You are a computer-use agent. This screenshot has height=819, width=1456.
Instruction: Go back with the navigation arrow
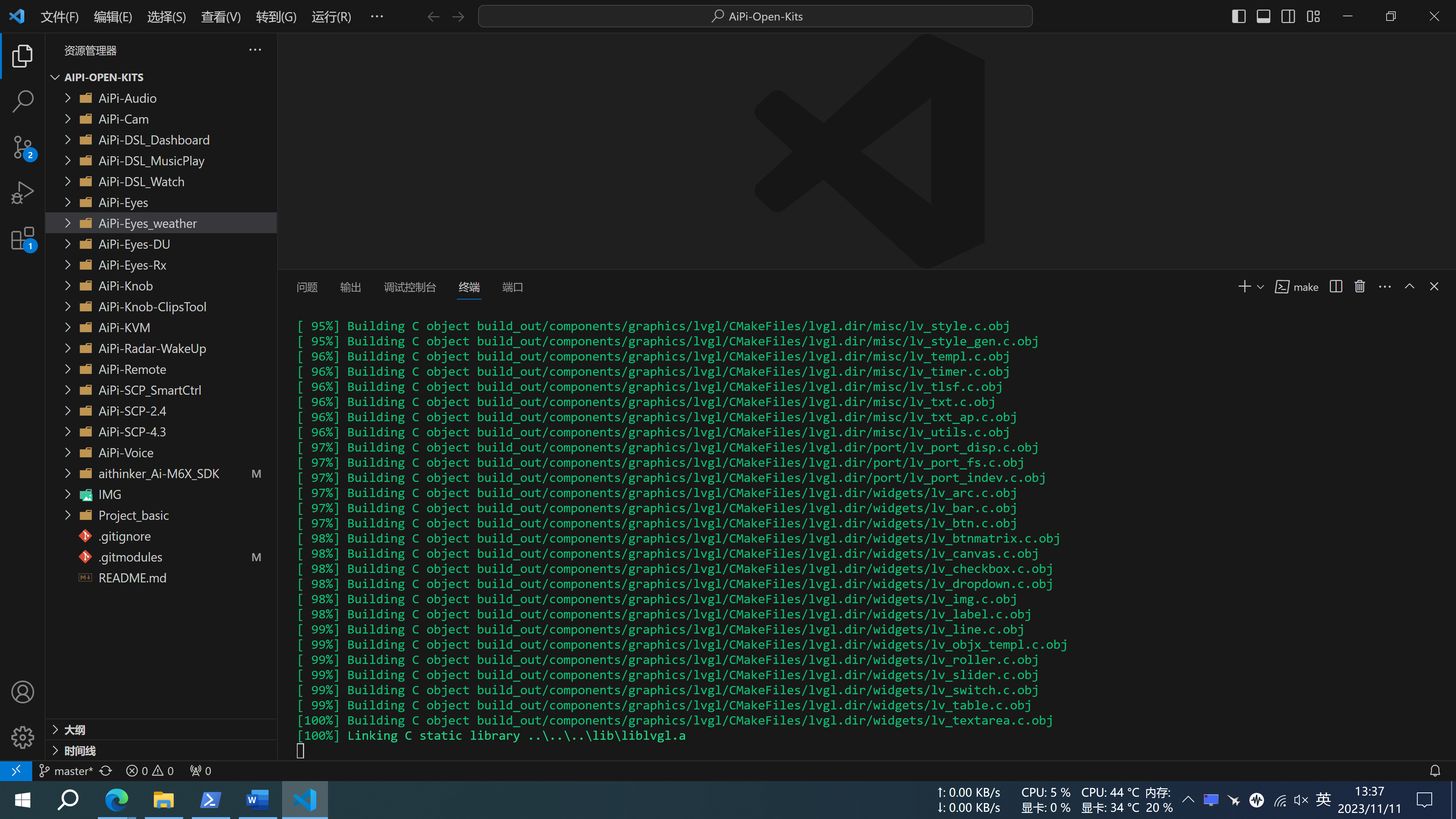[x=433, y=16]
